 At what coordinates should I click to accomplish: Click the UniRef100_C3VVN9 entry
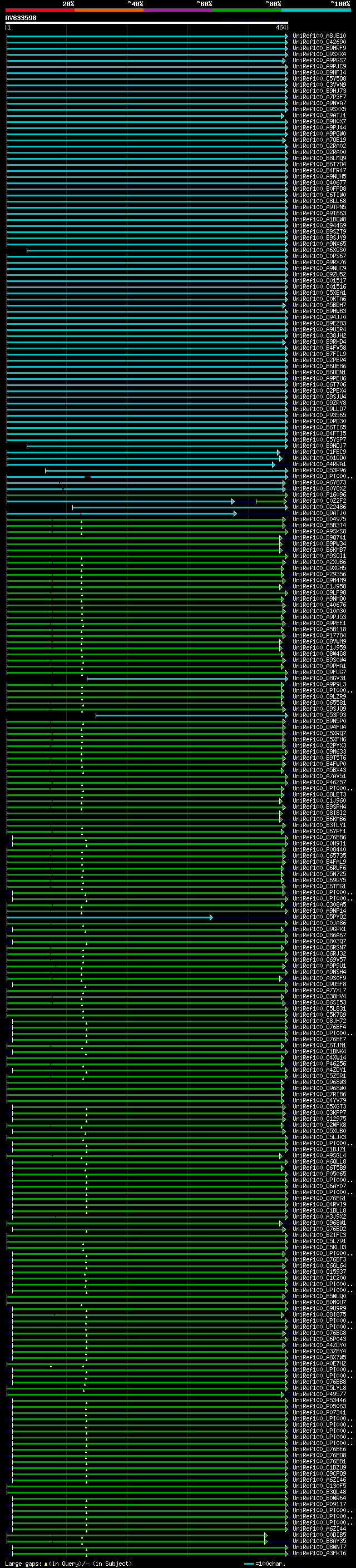(319, 85)
